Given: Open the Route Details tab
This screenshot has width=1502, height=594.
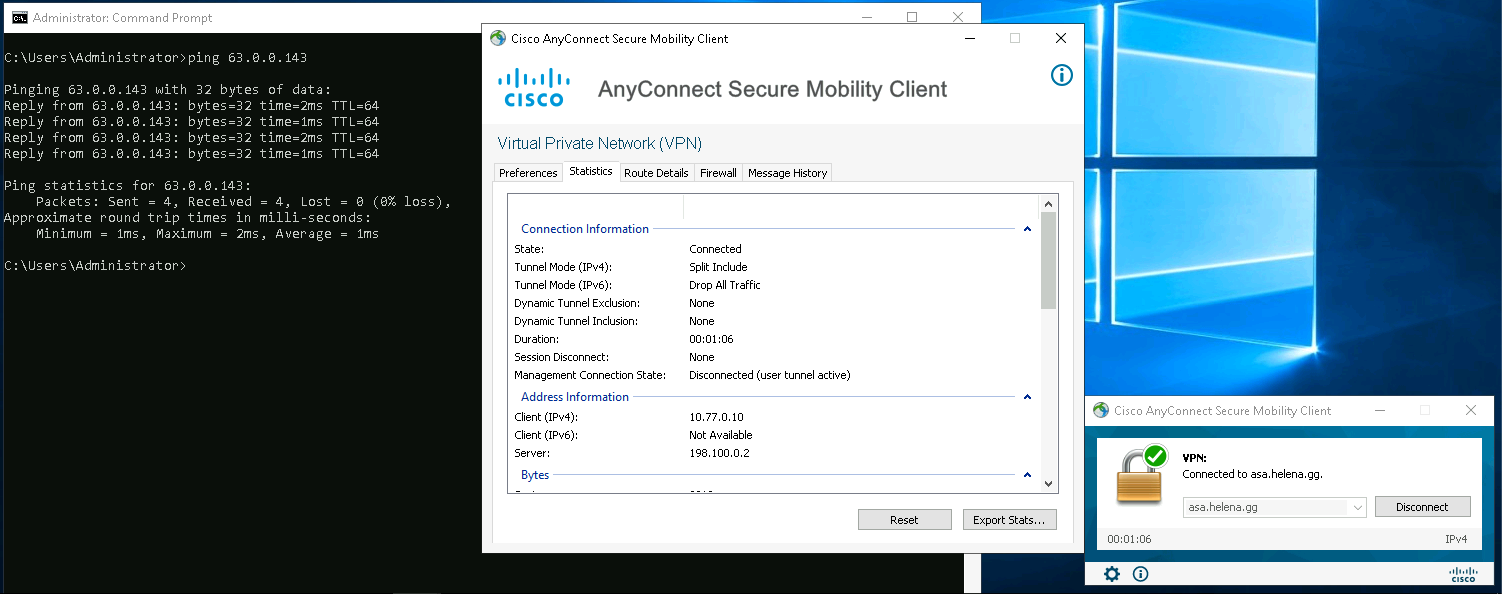Looking at the screenshot, I should point(656,173).
